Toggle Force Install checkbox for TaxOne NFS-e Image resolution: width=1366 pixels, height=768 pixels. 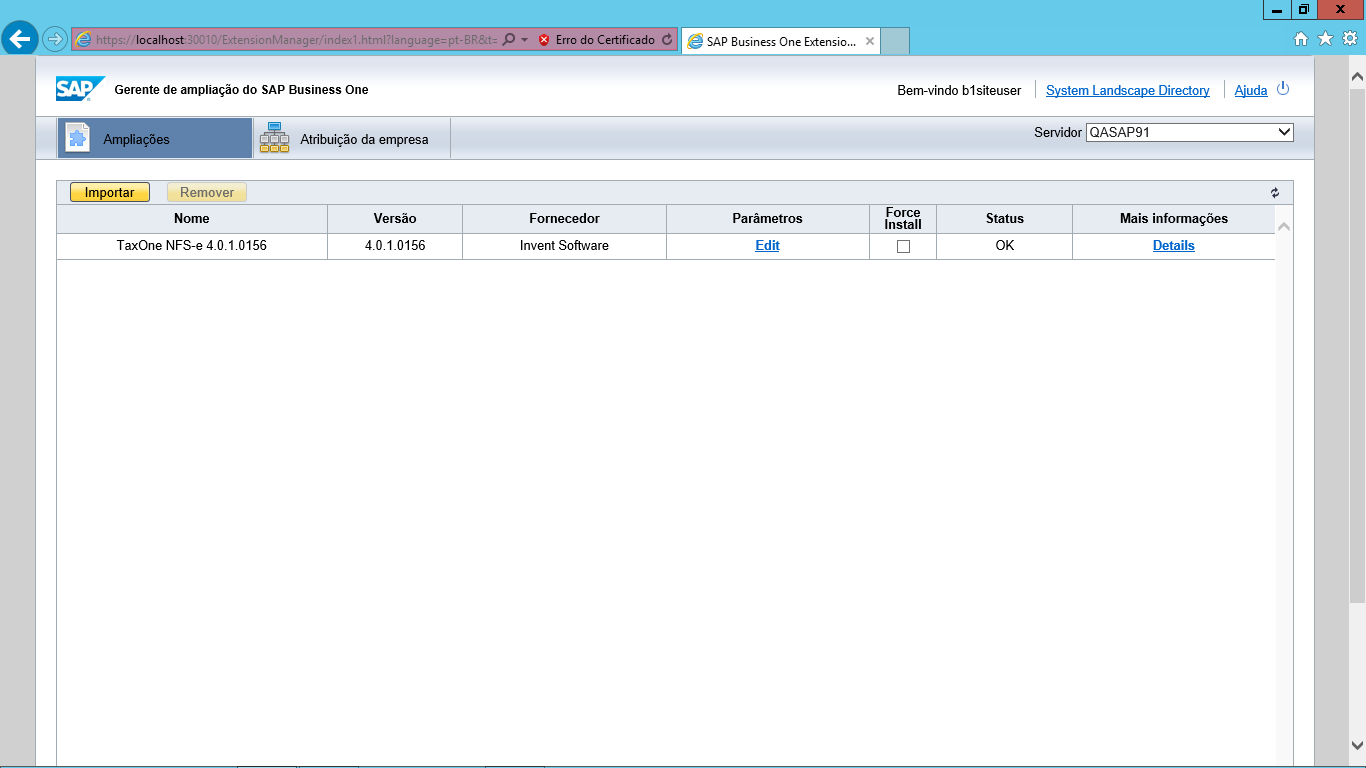click(903, 246)
